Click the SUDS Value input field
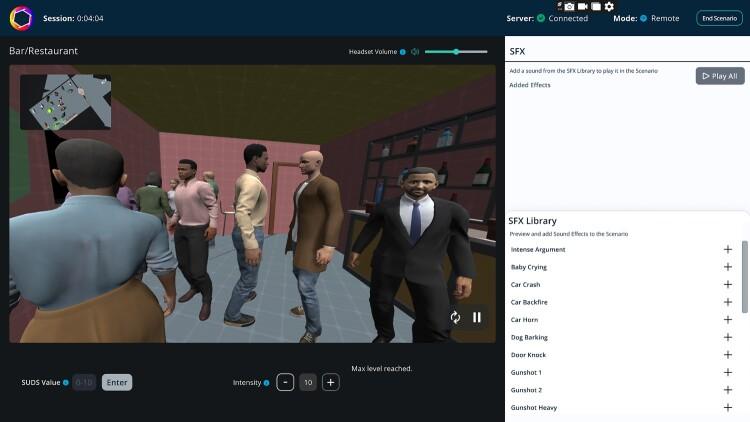750x422 pixels. click(x=84, y=382)
